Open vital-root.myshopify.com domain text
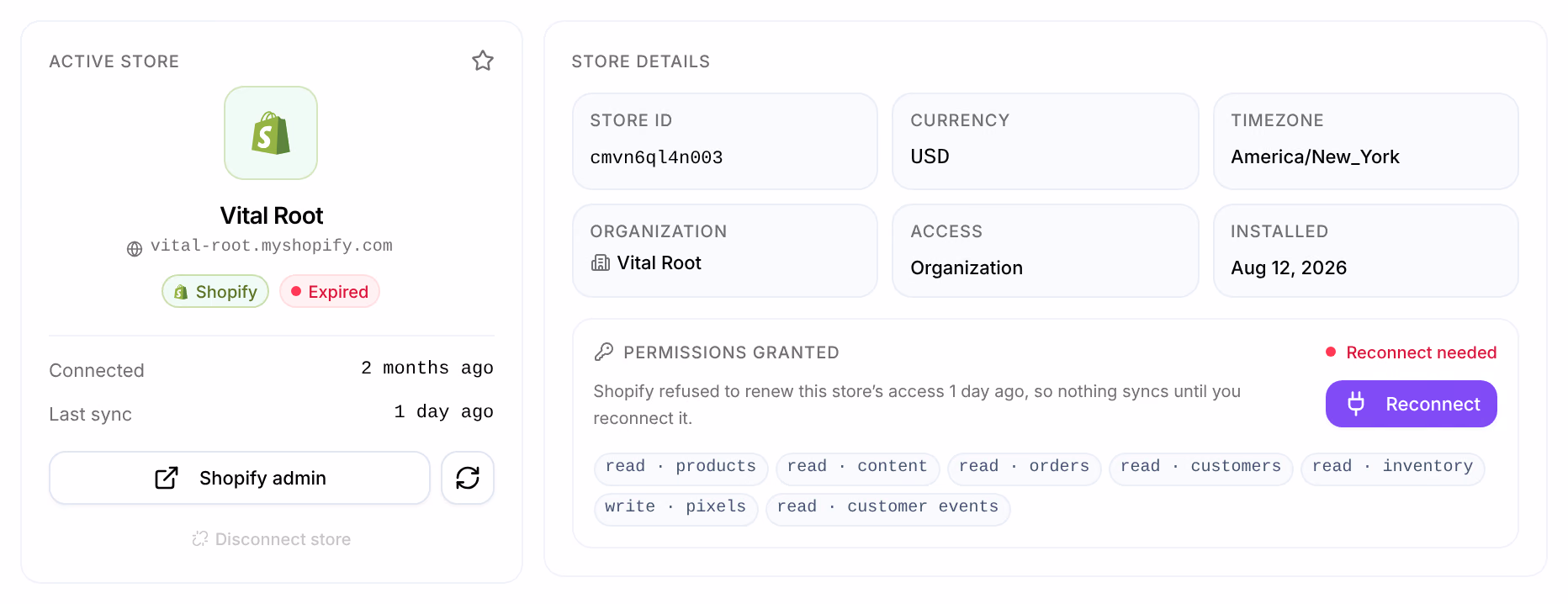The image size is (1568, 604). tap(272, 246)
